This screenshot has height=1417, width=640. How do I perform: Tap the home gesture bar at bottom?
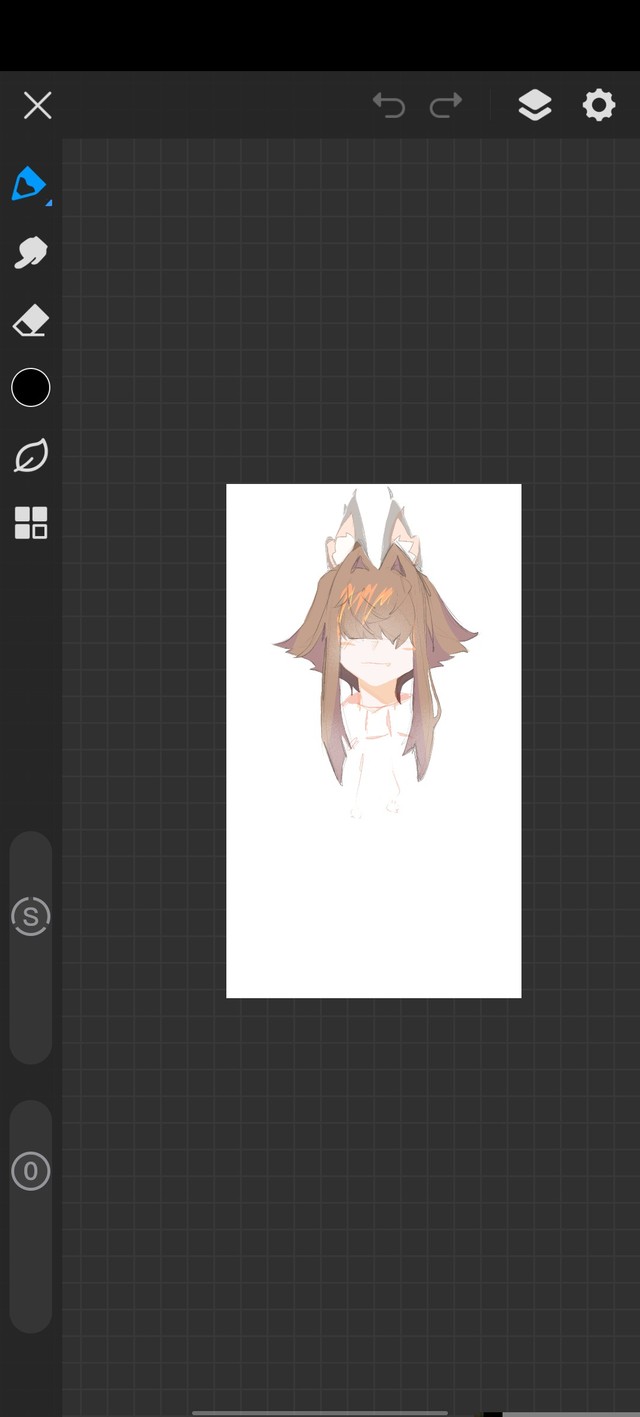[320, 1412]
